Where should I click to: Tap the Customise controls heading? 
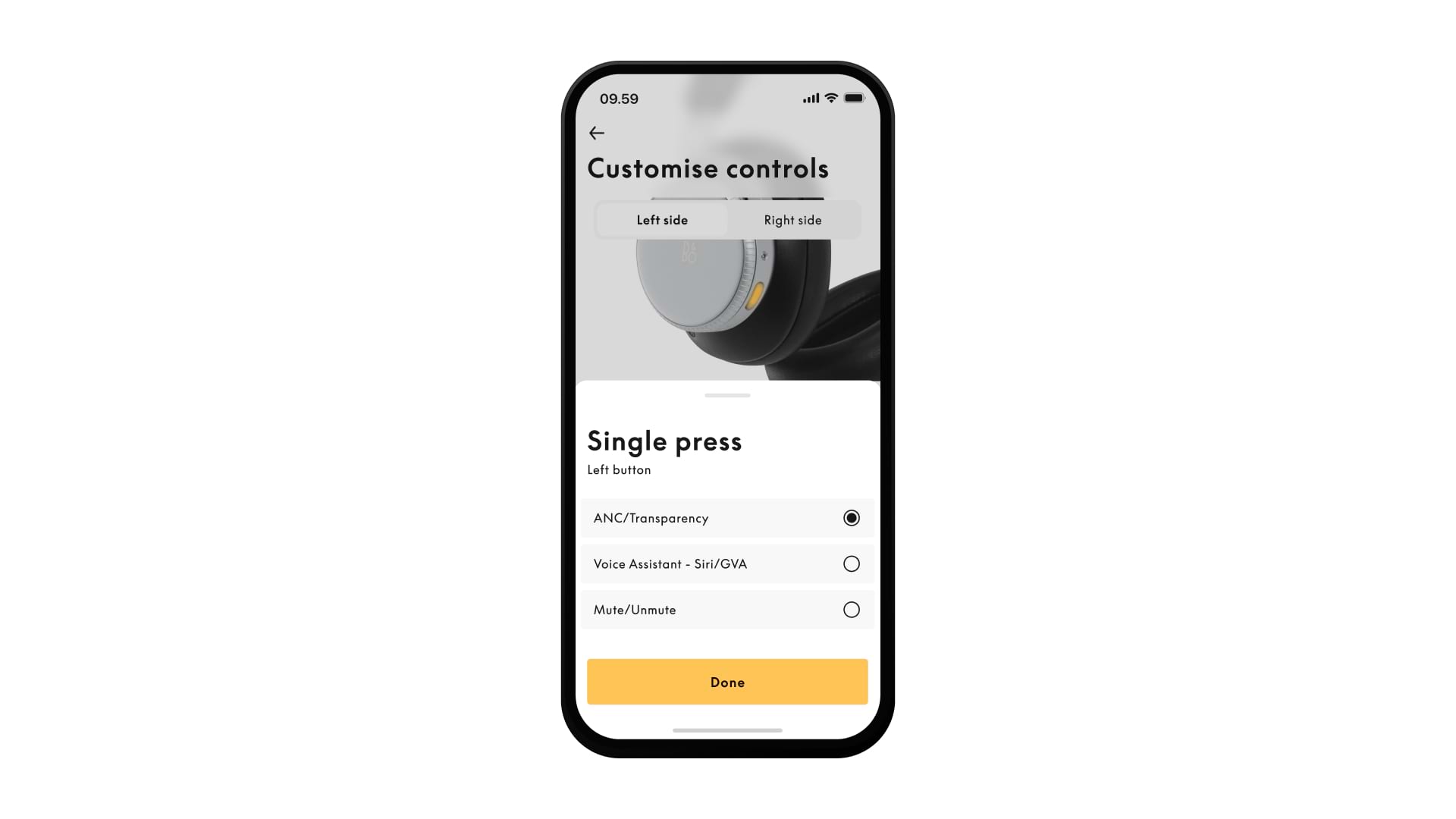coord(708,167)
